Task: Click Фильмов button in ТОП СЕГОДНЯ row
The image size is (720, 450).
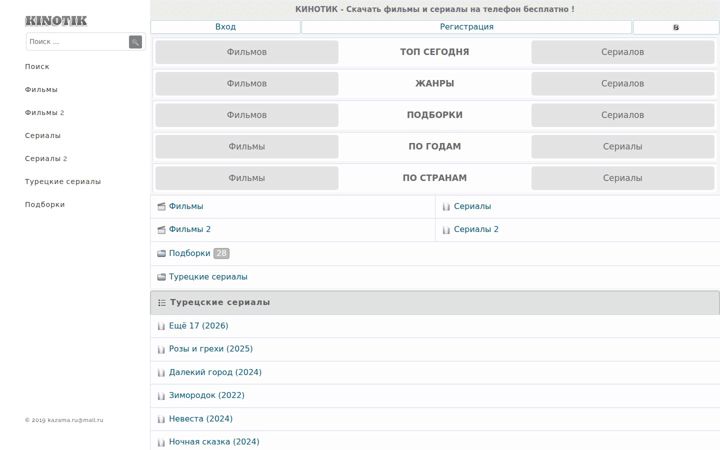Action: (x=247, y=52)
